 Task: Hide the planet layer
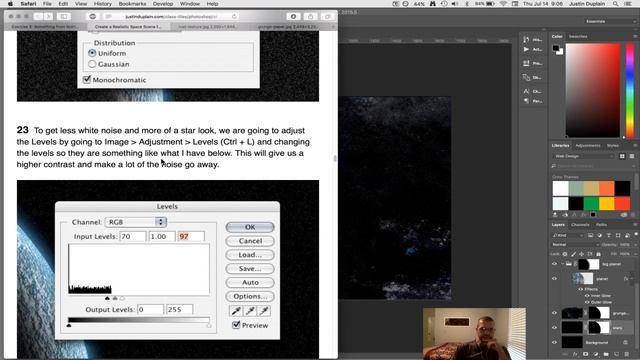pos(554,279)
